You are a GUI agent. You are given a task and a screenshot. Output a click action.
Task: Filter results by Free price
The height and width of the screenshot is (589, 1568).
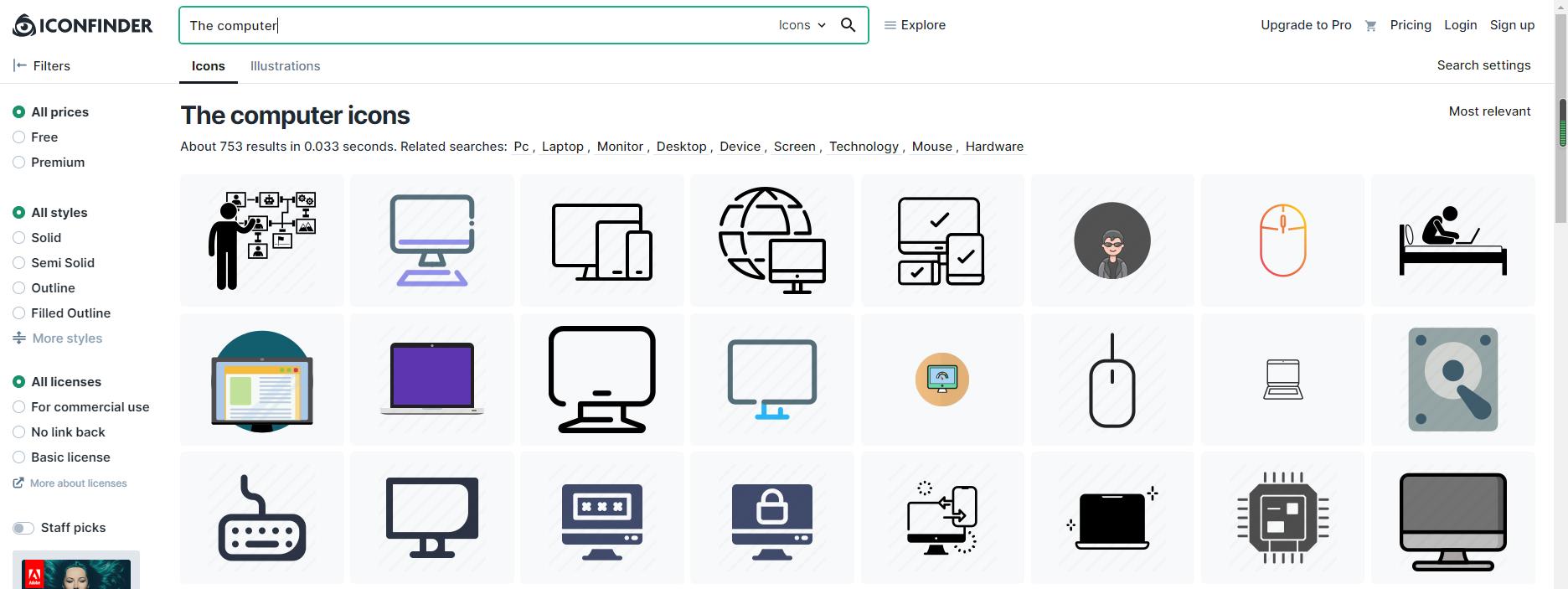pos(18,137)
